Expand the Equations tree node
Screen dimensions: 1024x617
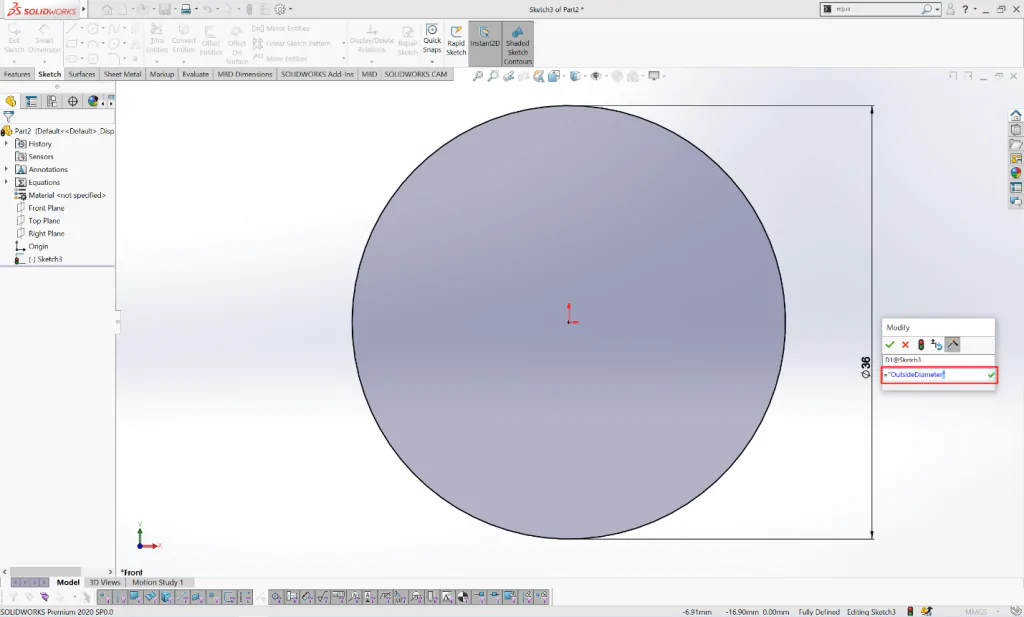pos(7,182)
